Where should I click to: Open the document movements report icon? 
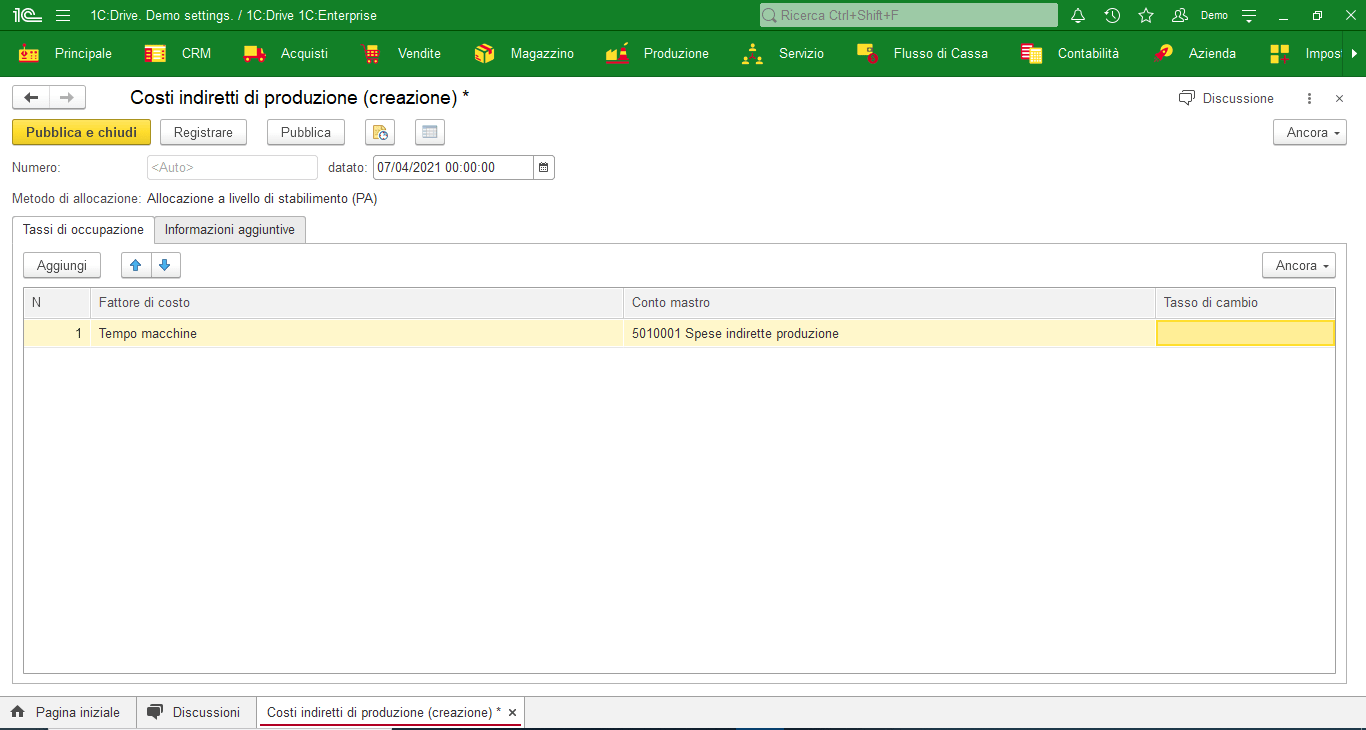pyautogui.click(x=380, y=132)
